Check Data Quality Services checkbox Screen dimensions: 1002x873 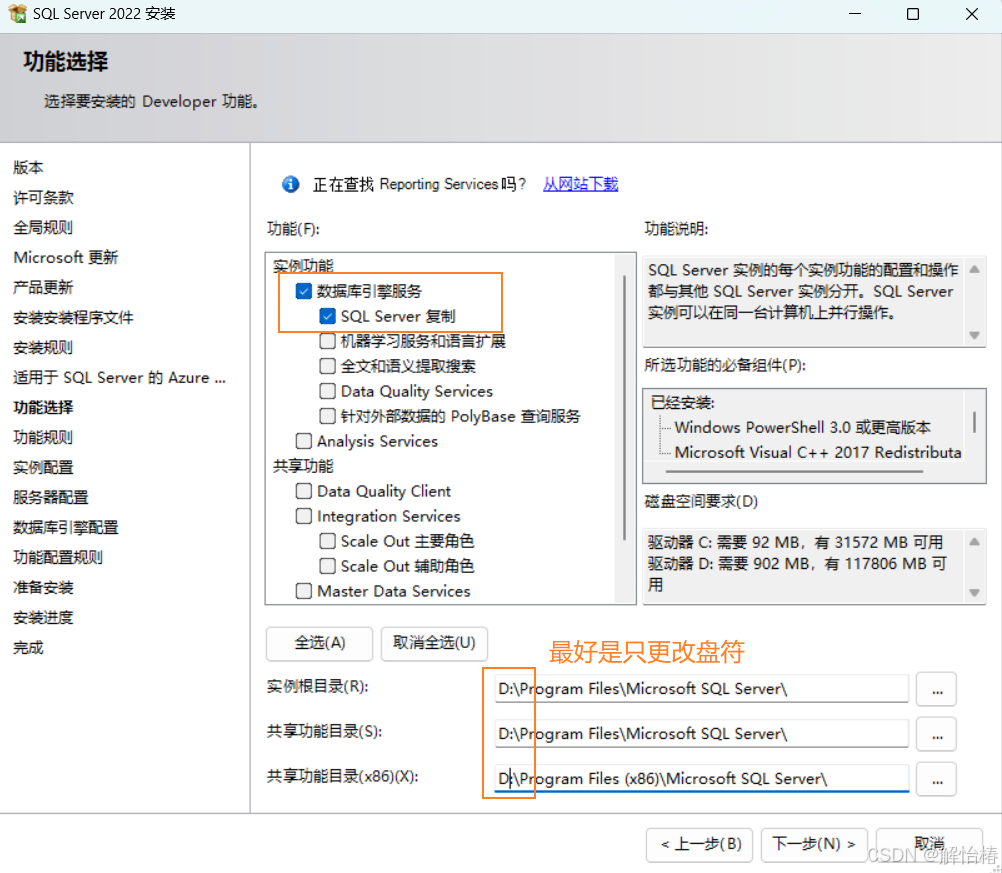point(327,391)
